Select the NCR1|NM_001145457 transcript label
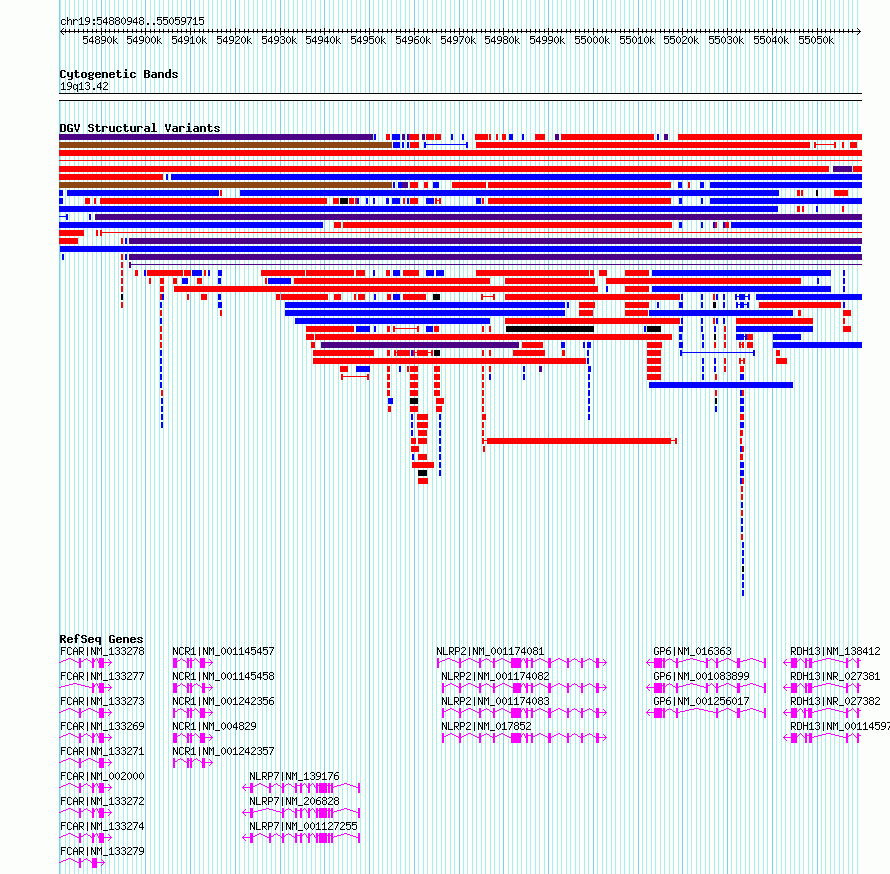This screenshot has height=874, width=890. click(x=223, y=652)
